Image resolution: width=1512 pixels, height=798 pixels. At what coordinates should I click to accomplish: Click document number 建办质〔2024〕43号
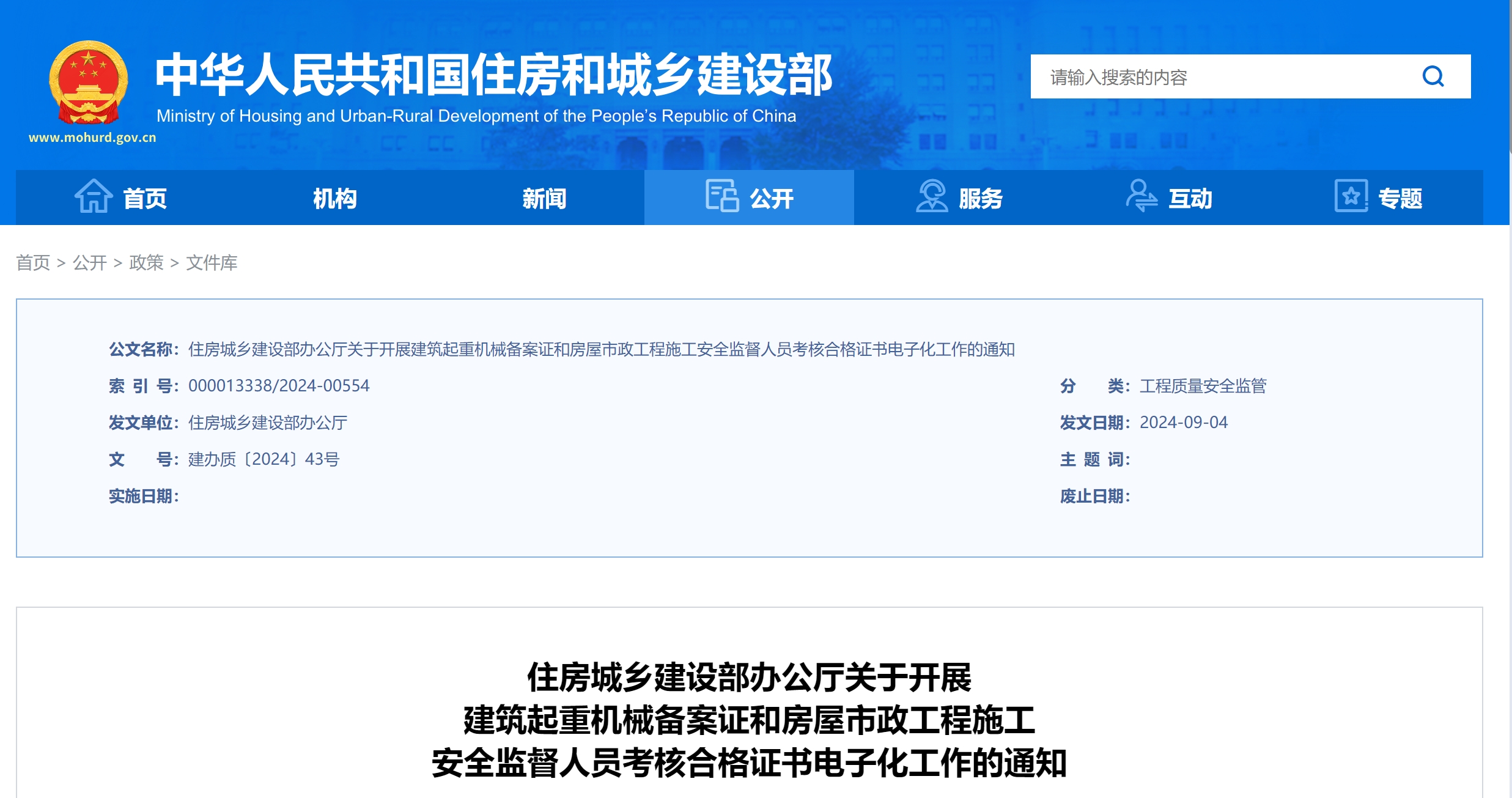(x=264, y=459)
